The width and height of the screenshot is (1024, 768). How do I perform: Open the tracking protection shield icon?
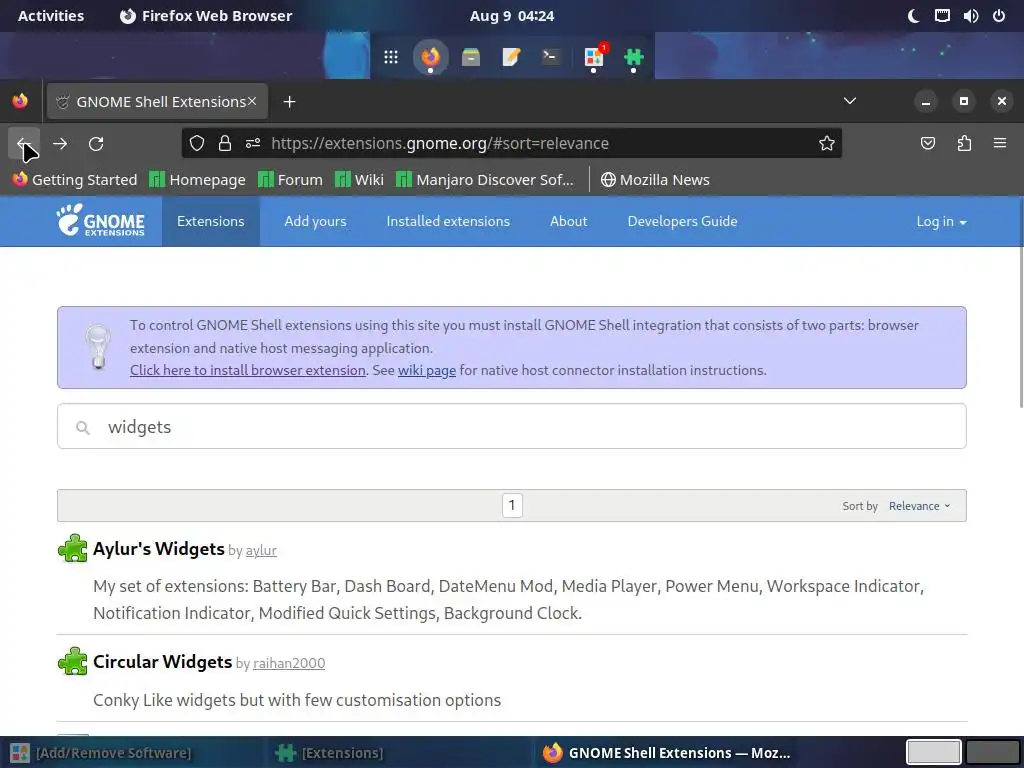(197, 143)
